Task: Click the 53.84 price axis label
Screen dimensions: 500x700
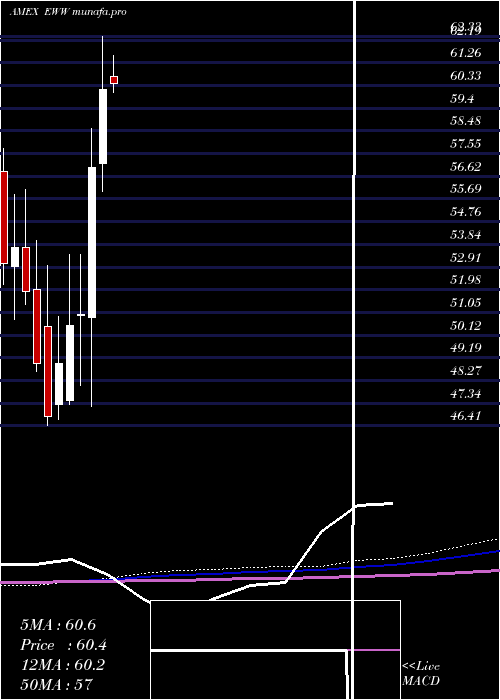Action: click(466, 235)
